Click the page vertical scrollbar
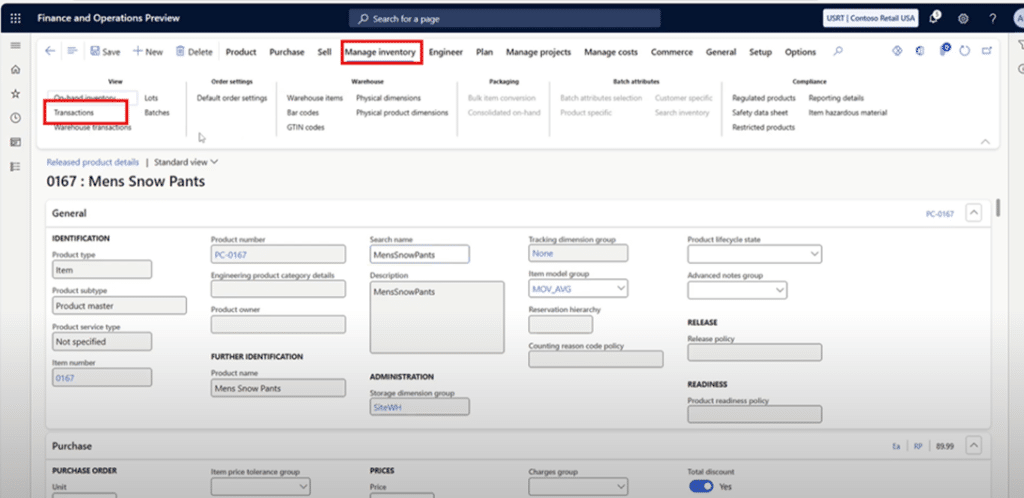1024x498 pixels. (999, 208)
